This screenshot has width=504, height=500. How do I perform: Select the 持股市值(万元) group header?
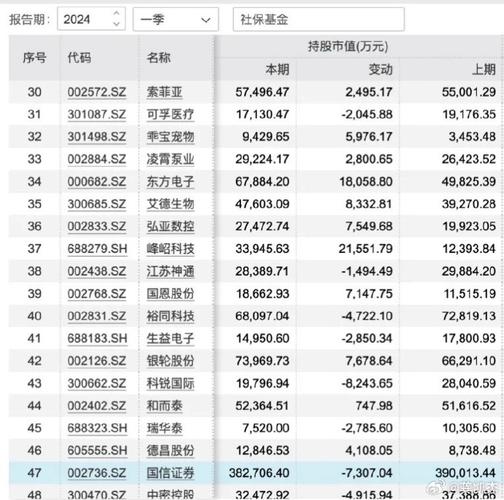[348, 46]
